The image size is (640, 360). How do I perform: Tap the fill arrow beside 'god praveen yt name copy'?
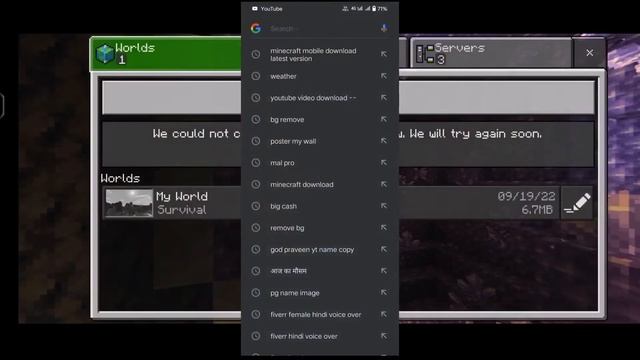[384, 249]
